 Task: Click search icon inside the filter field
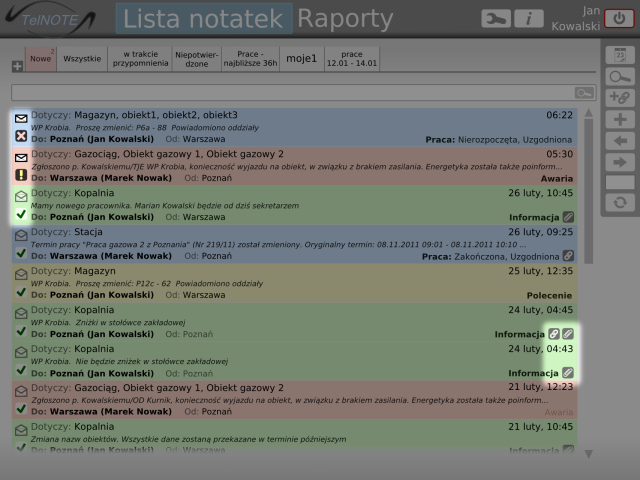coord(584,93)
